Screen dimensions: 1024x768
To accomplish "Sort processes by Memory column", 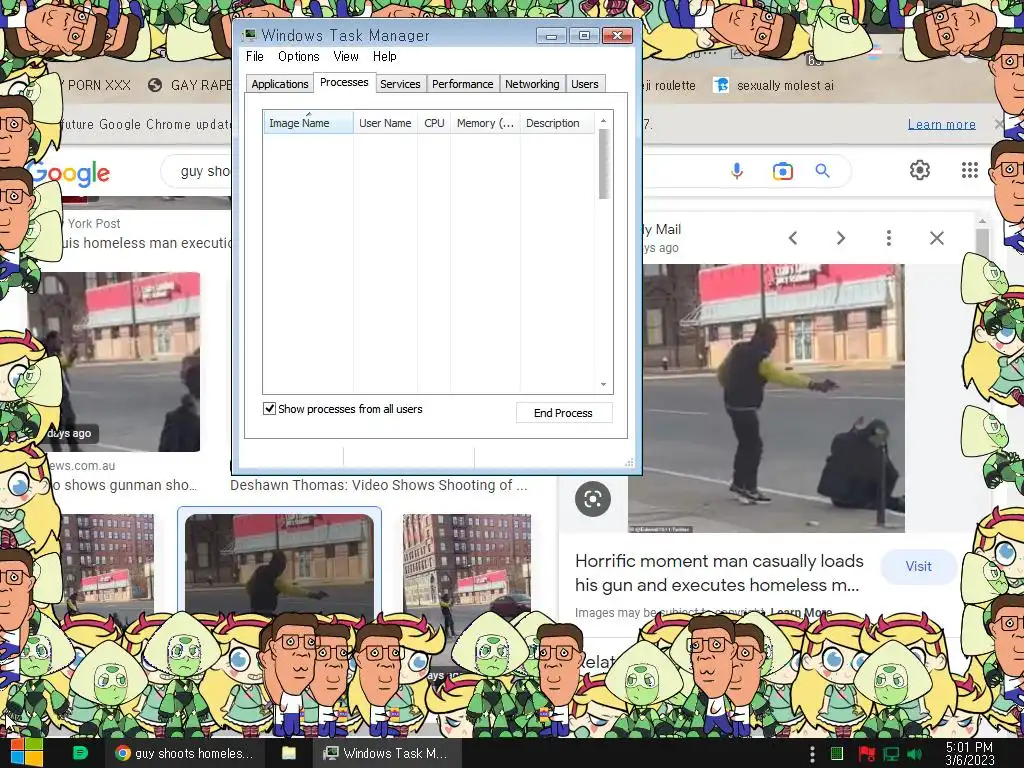I will point(485,123).
